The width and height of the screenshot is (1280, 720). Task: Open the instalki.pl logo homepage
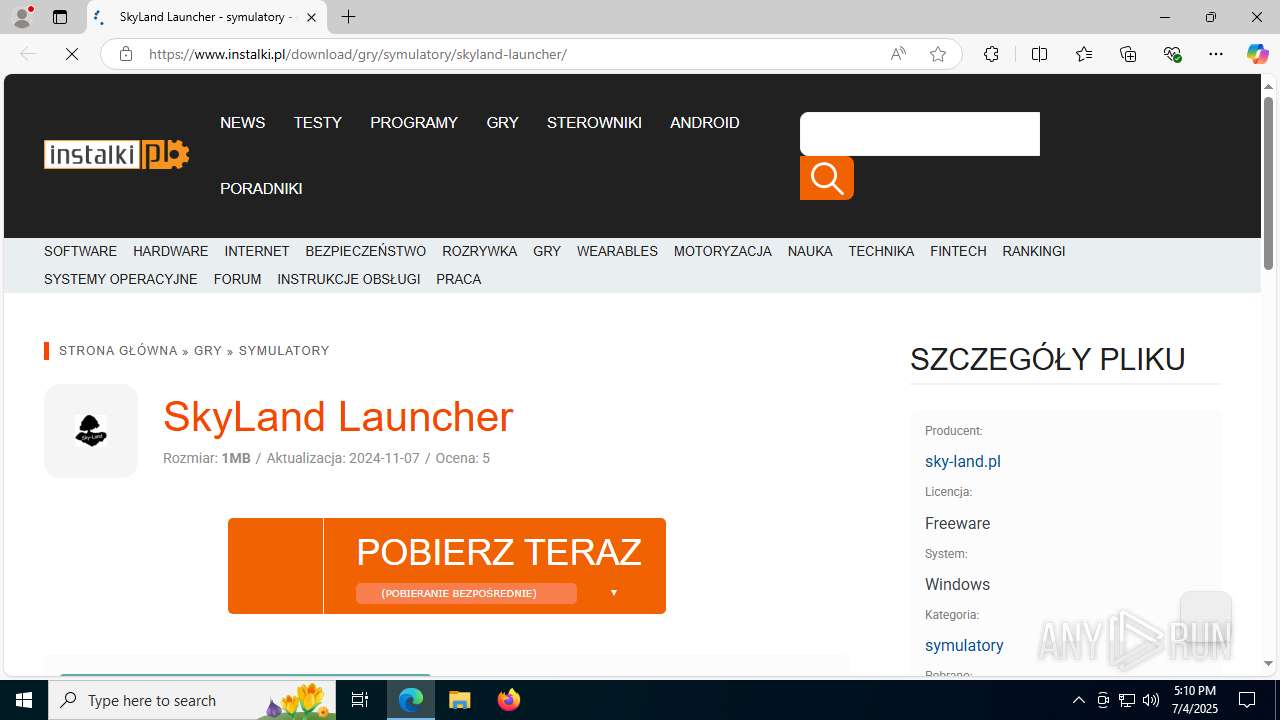point(116,154)
